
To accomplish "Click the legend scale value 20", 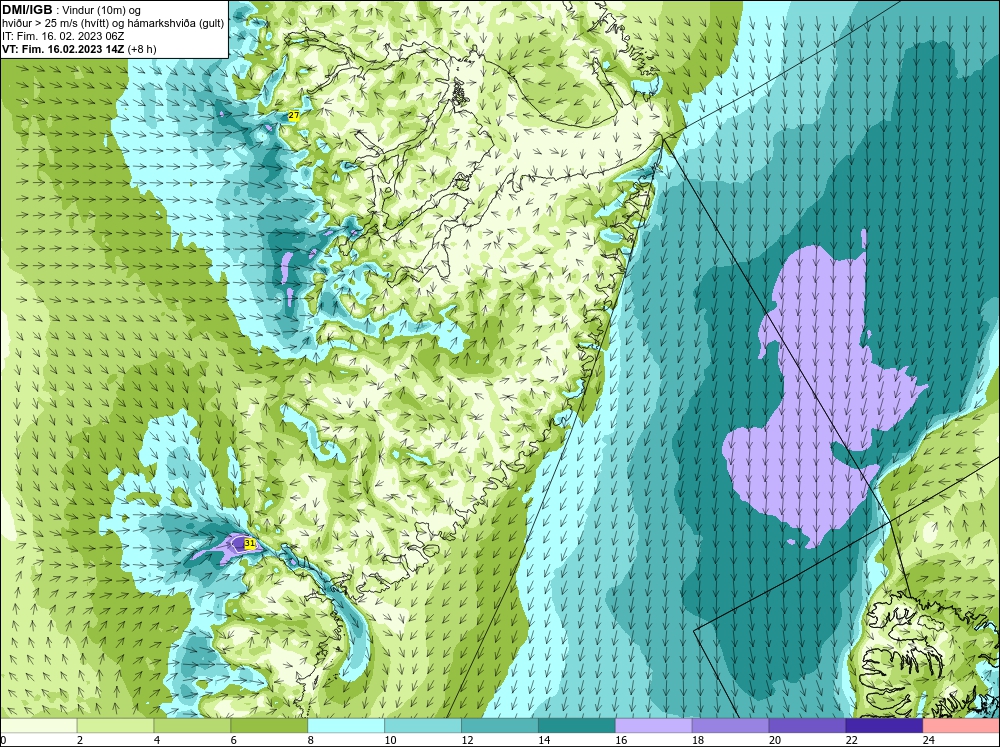I will pos(775,740).
